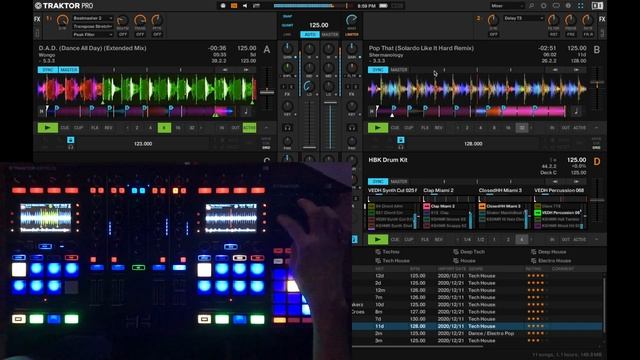Select loop size 8 on deck A
The width and height of the screenshot is (640, 360).
click(x=164, y=128)
